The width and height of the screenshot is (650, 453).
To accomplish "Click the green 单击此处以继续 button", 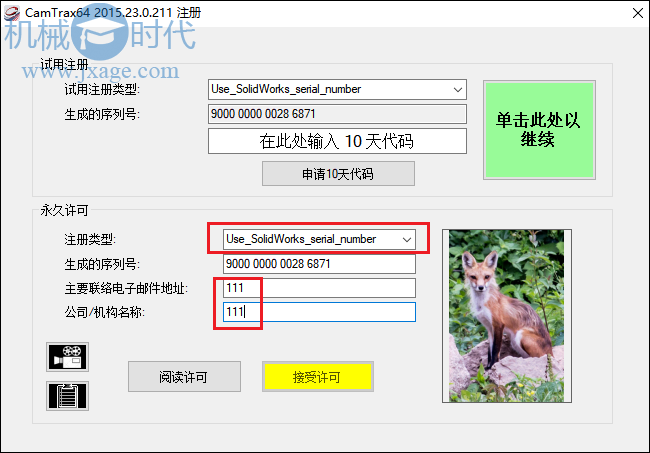I will [539, 130].
